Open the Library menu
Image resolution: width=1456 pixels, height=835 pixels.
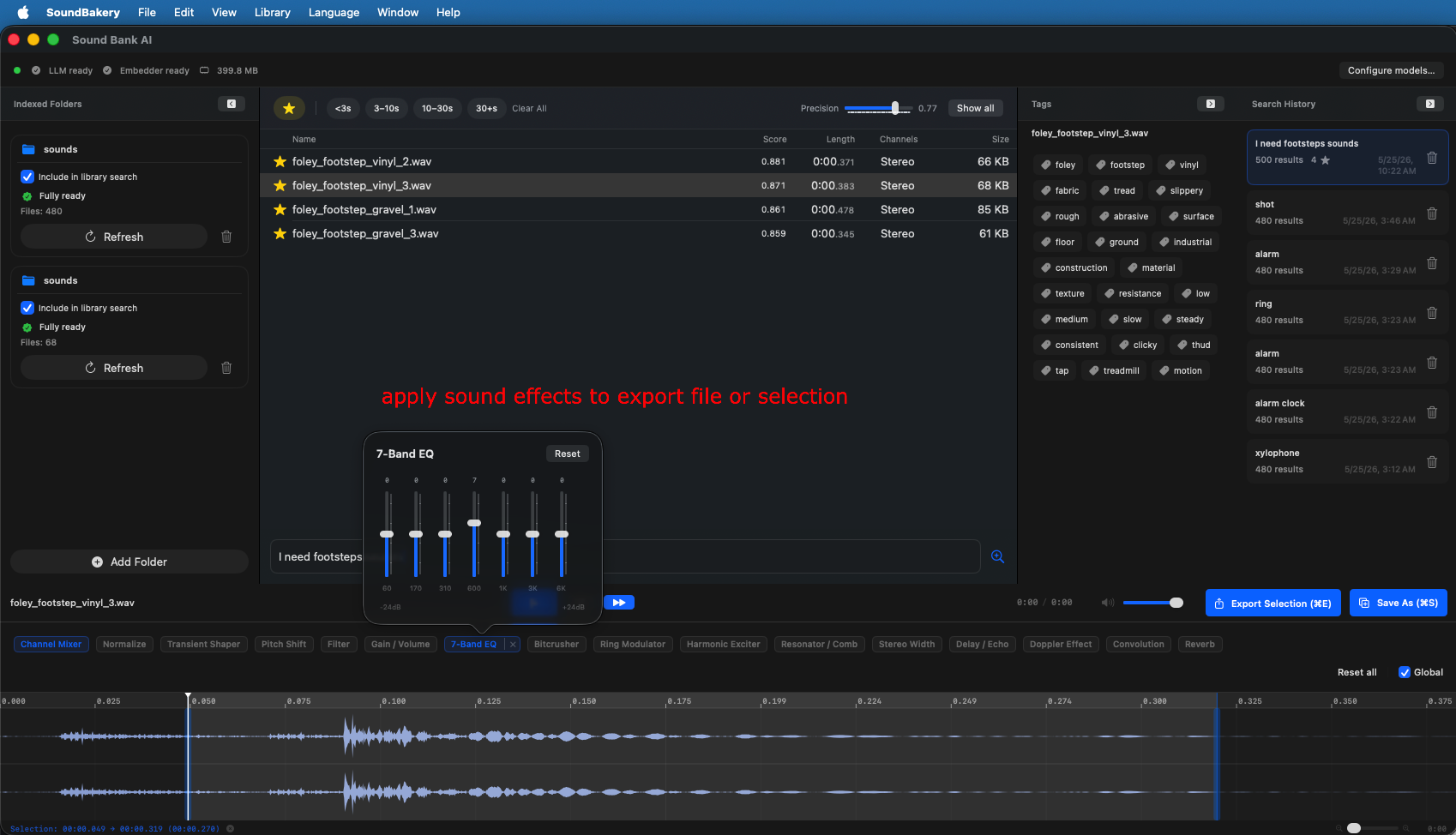click(272, 12)
